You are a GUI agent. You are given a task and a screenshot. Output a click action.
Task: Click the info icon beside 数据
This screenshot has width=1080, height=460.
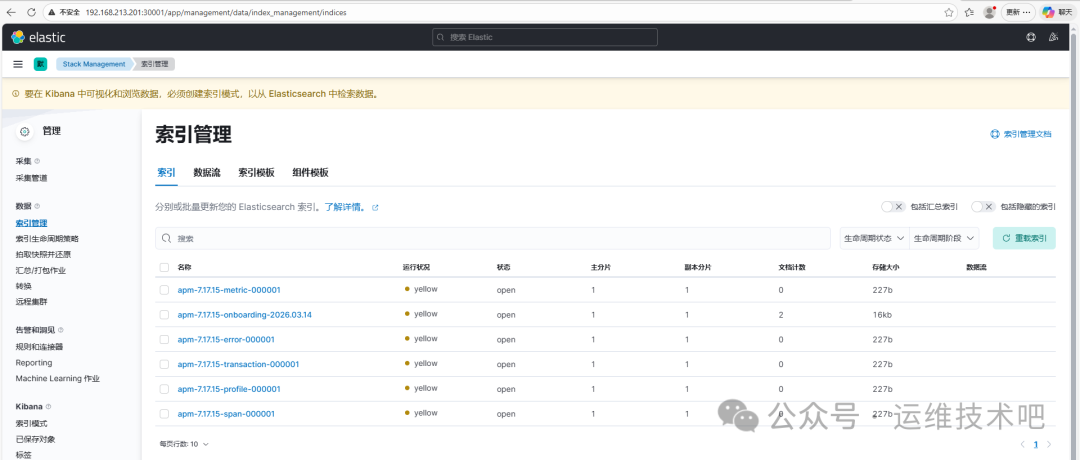click(37, 206)
